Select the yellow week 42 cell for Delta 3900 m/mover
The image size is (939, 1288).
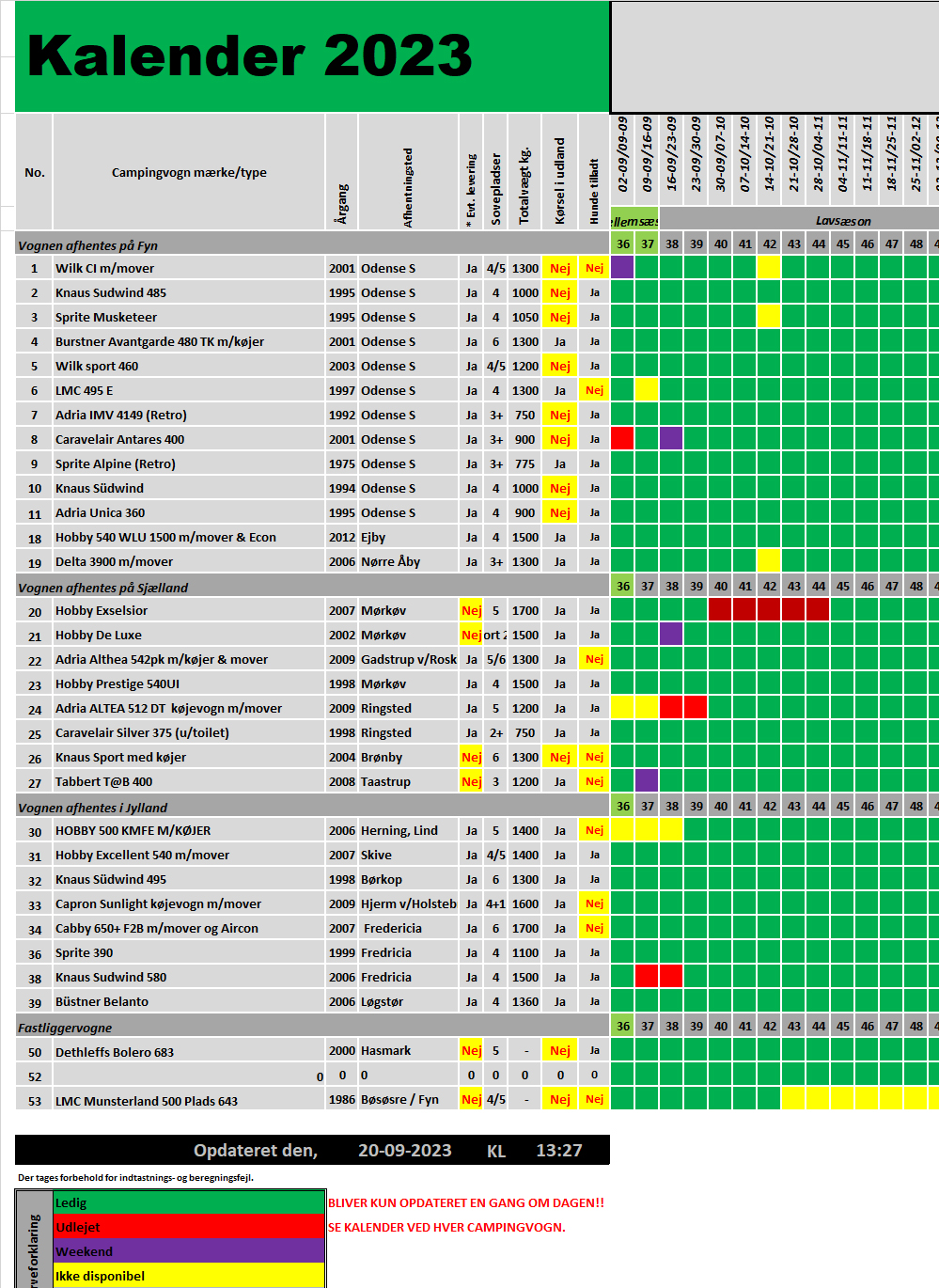769,561
